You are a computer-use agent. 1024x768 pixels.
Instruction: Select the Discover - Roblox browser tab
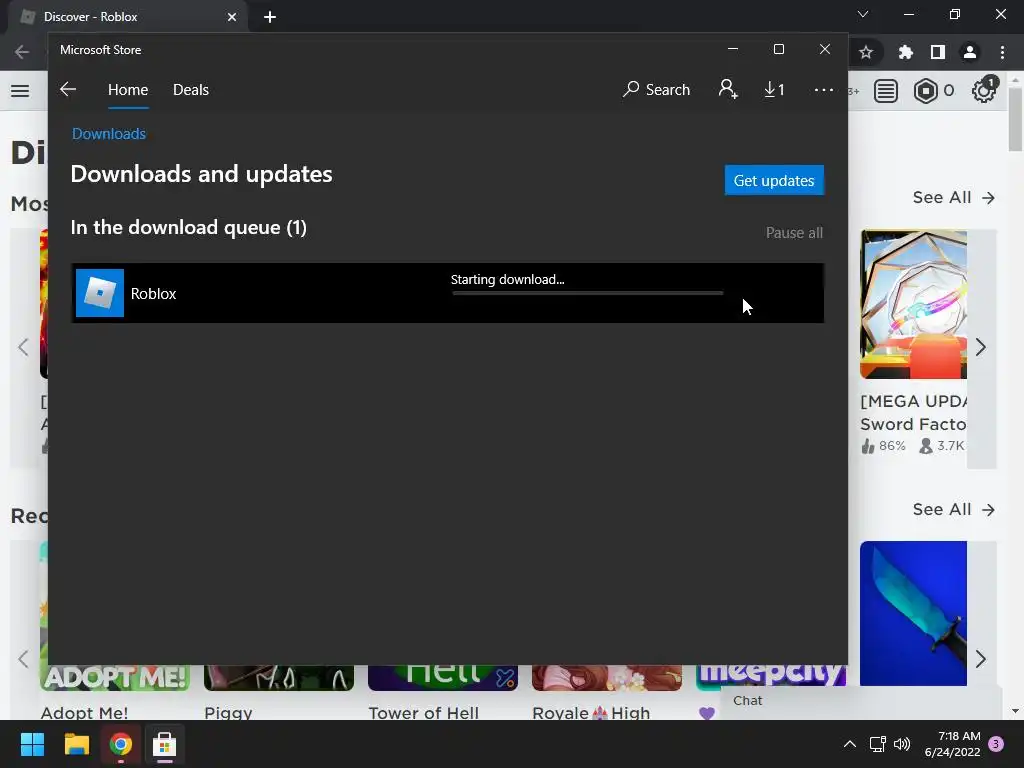click(127, 17)
